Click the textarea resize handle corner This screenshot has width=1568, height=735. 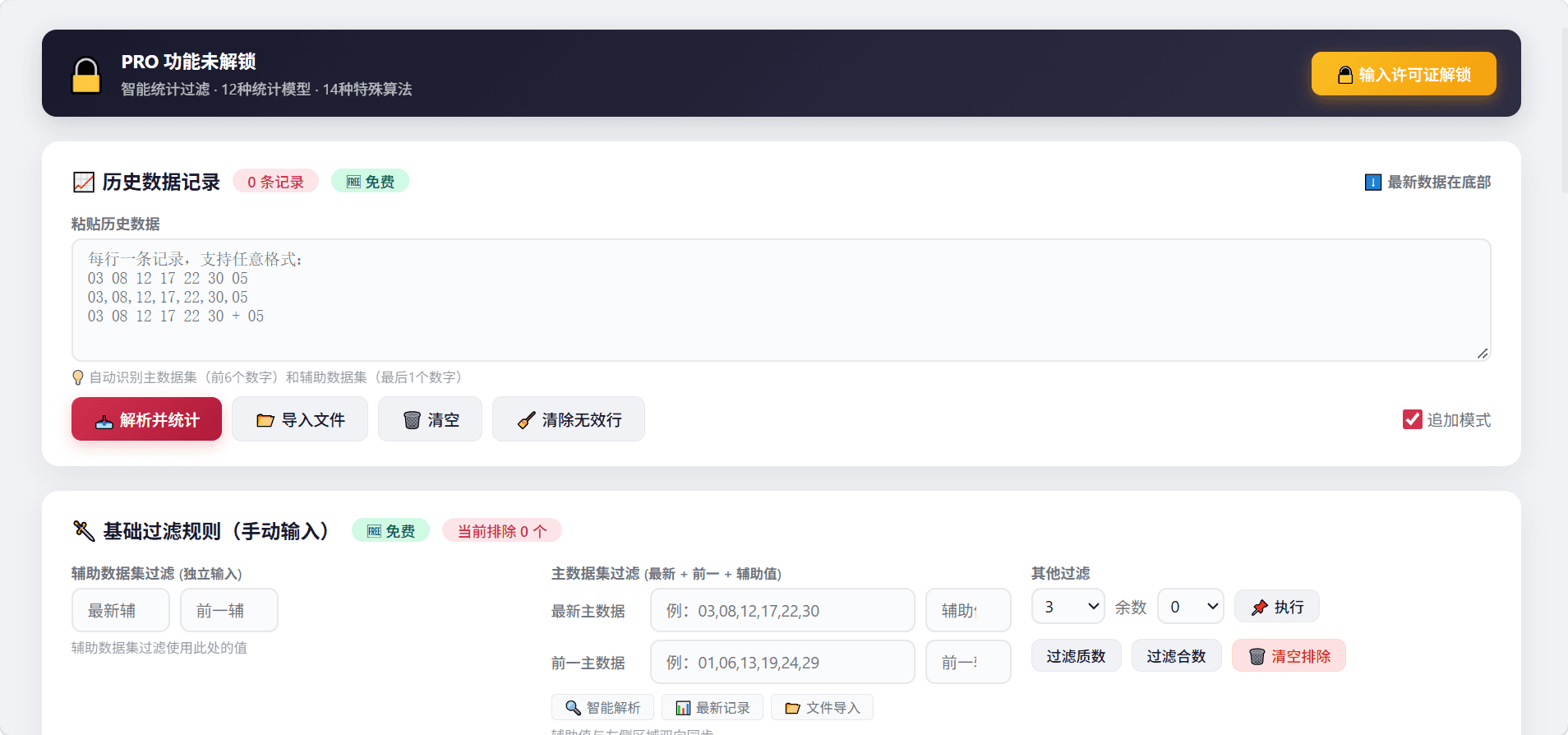tap(1482, 353)
